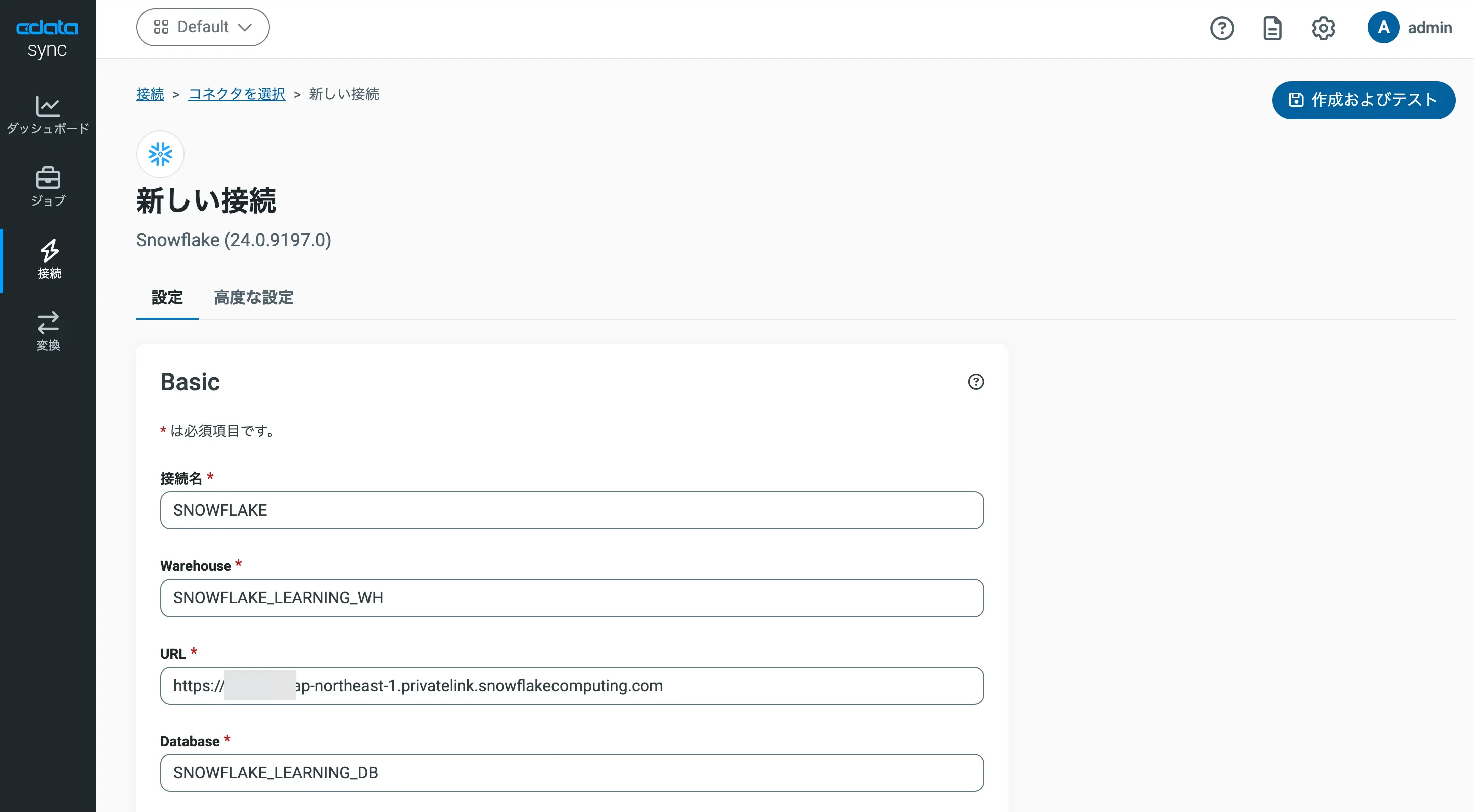Image resolution: width=1474 pixels, height=812 pixels.
Task: Open the ジョブ section in the sidebar
Action: coord(48,186)
